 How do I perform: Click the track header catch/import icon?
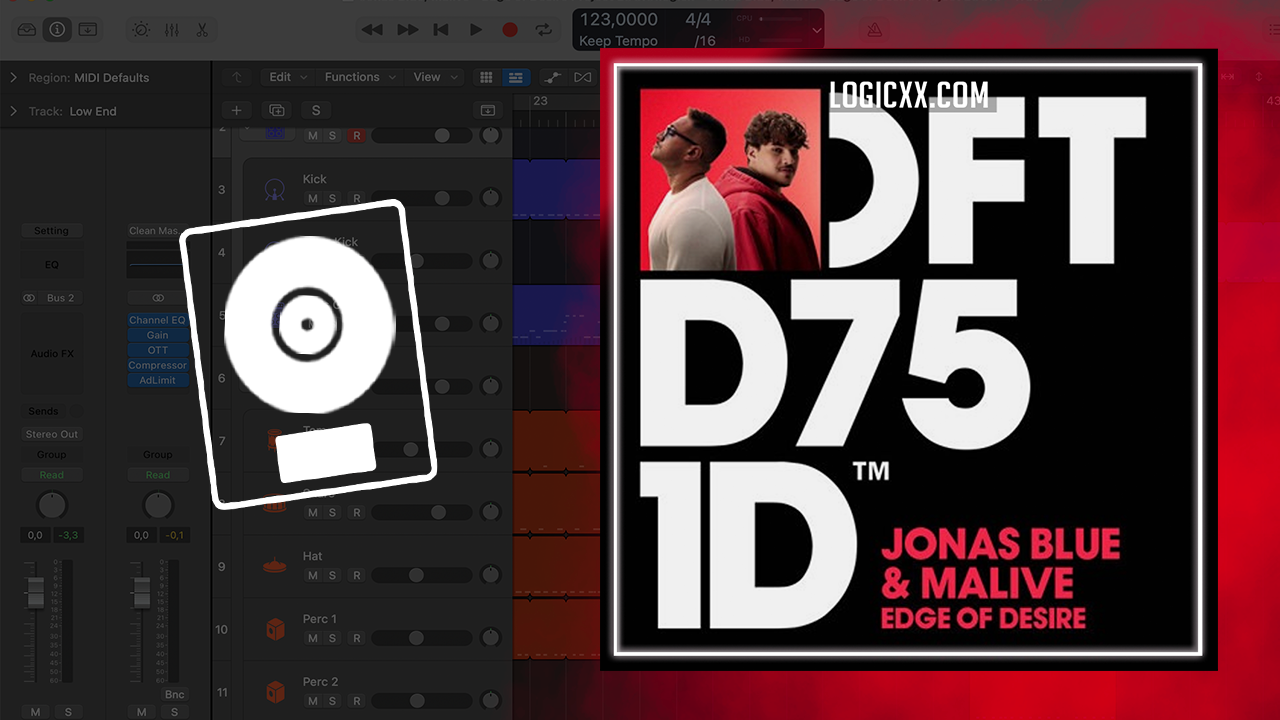pos(488,110)
